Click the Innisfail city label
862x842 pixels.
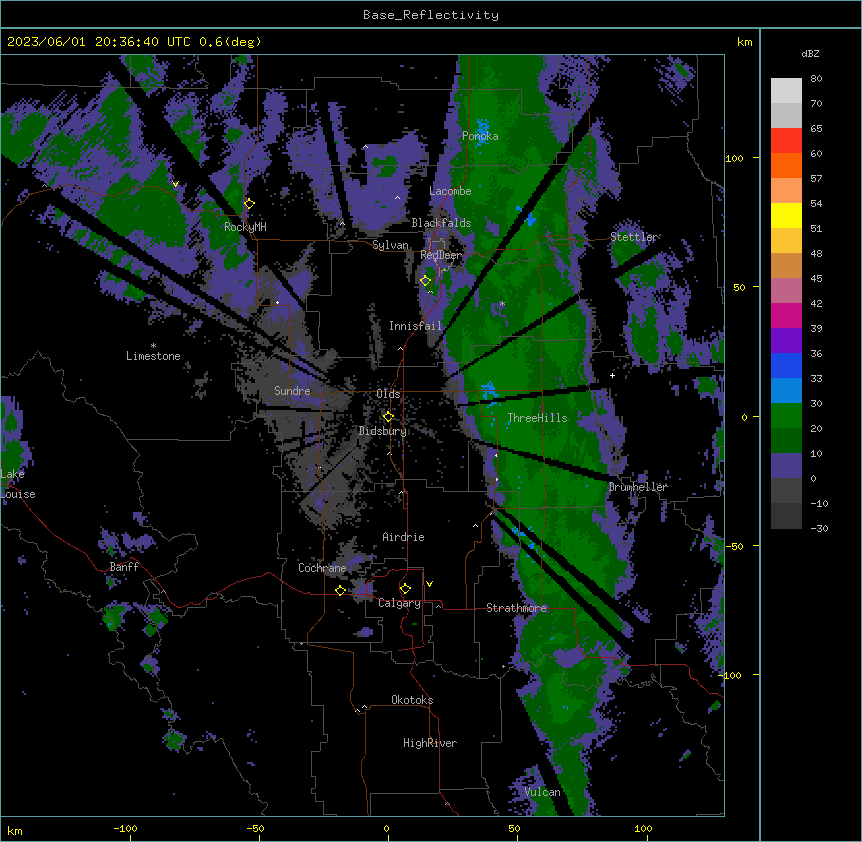coord(415,326)
